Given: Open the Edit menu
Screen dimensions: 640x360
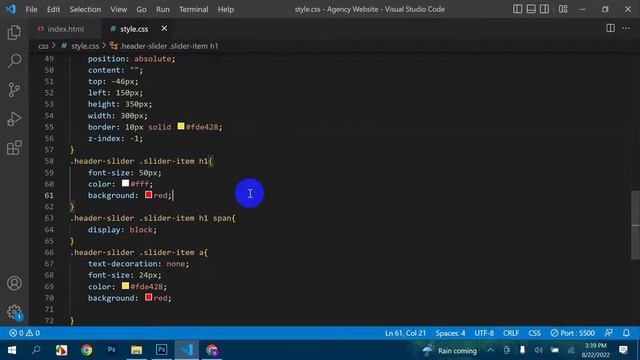Looking at the screenshot, I should [53, 9].
